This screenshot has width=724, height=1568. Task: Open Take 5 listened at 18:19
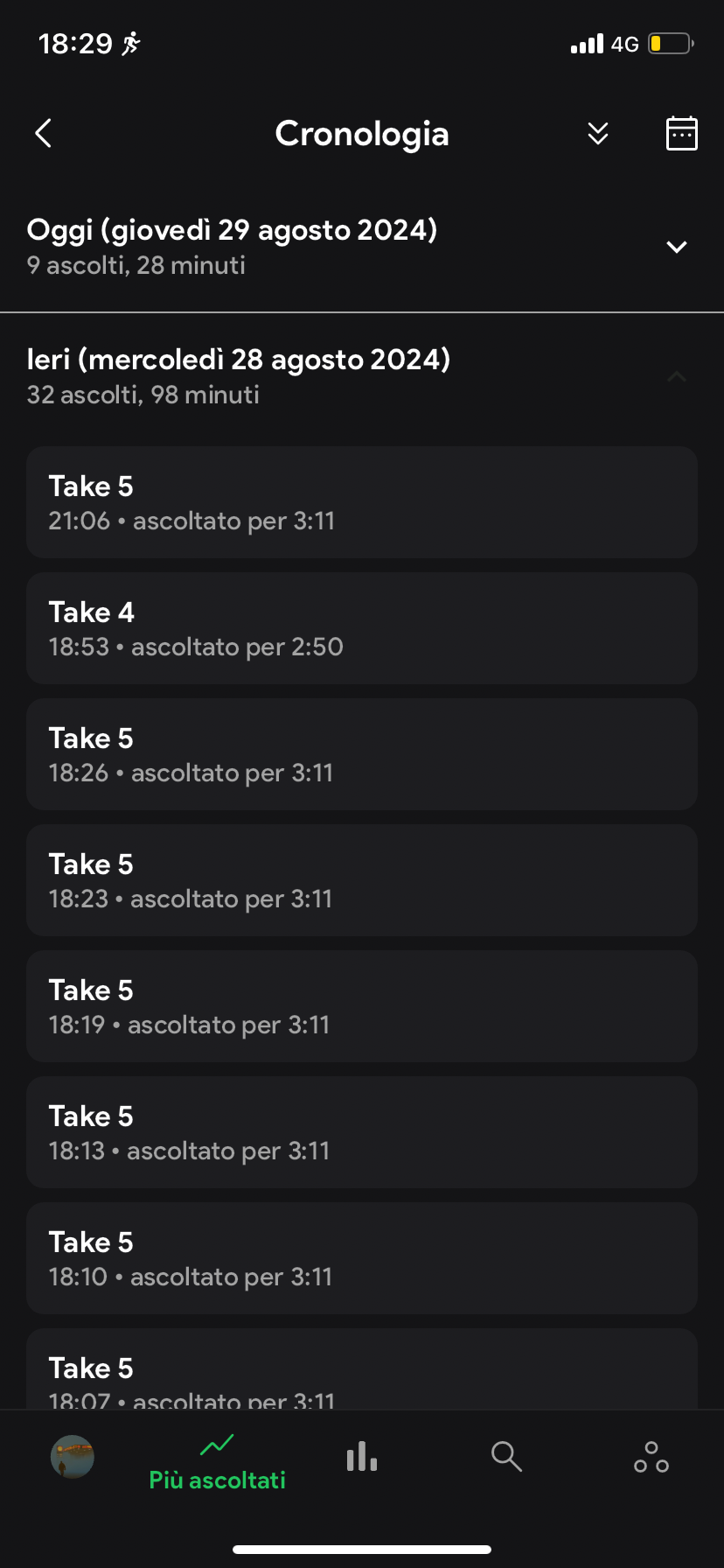[x=362, y=1006]
